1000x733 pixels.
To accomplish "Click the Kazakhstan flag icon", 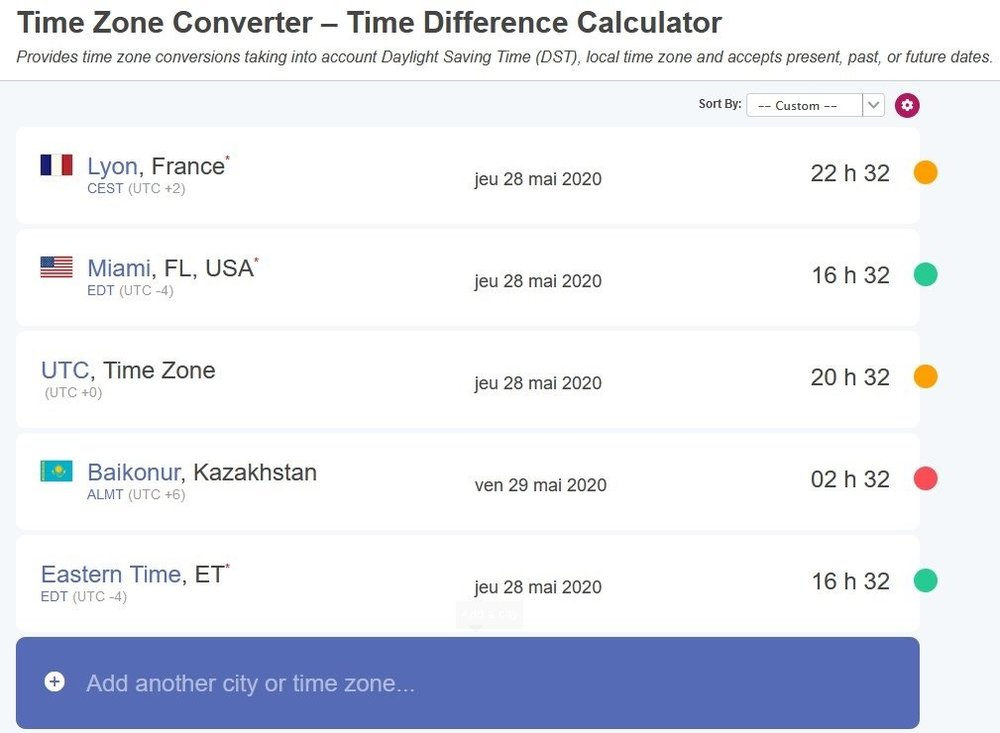I will pos(56,471).
